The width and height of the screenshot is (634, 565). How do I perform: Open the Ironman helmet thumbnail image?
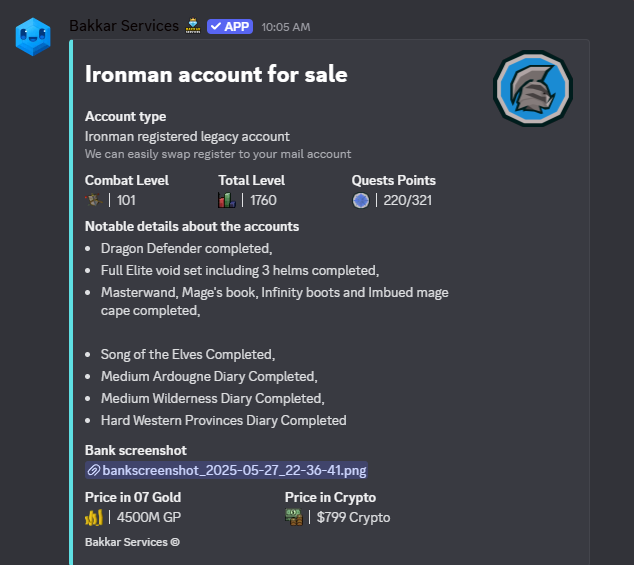533,88
